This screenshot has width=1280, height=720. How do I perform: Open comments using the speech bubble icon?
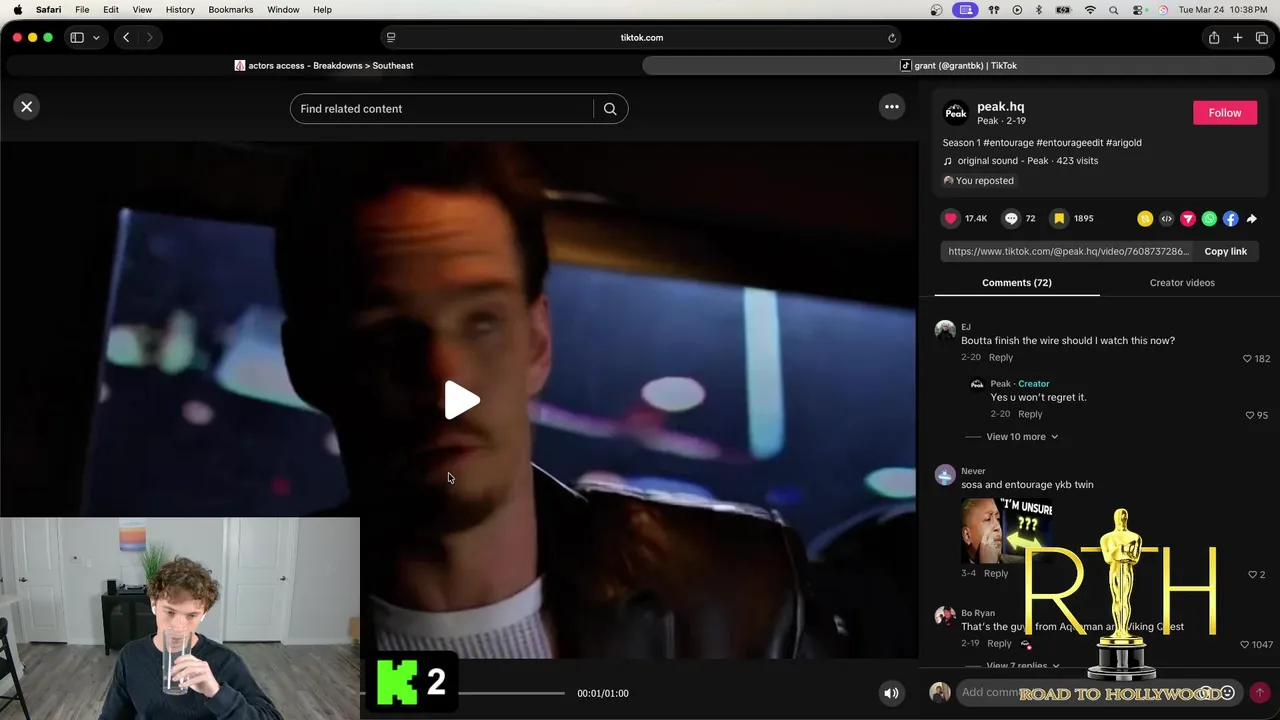(x=1011, y=218)
